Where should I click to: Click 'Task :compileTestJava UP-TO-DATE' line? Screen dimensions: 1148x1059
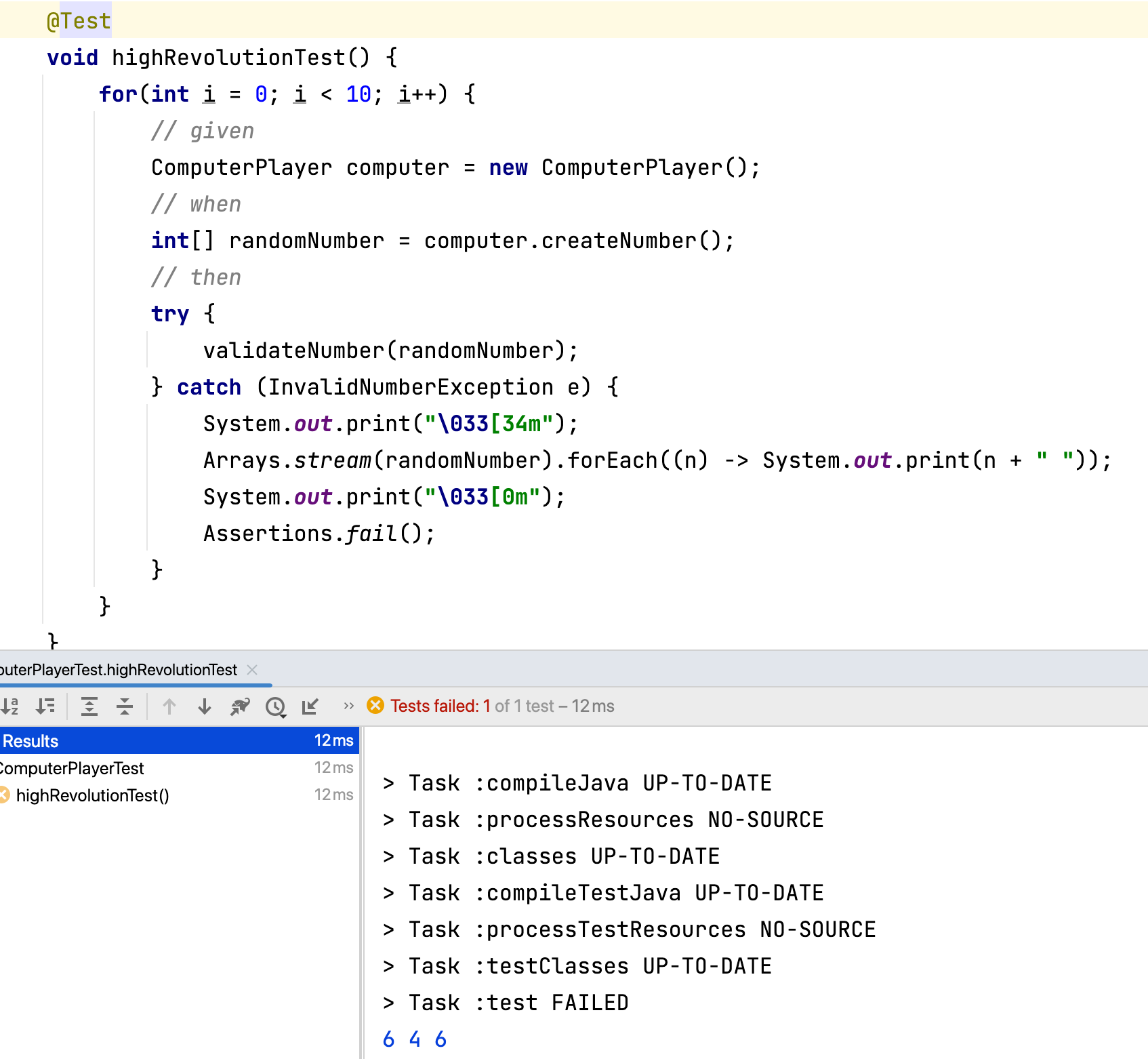point(603,893)
